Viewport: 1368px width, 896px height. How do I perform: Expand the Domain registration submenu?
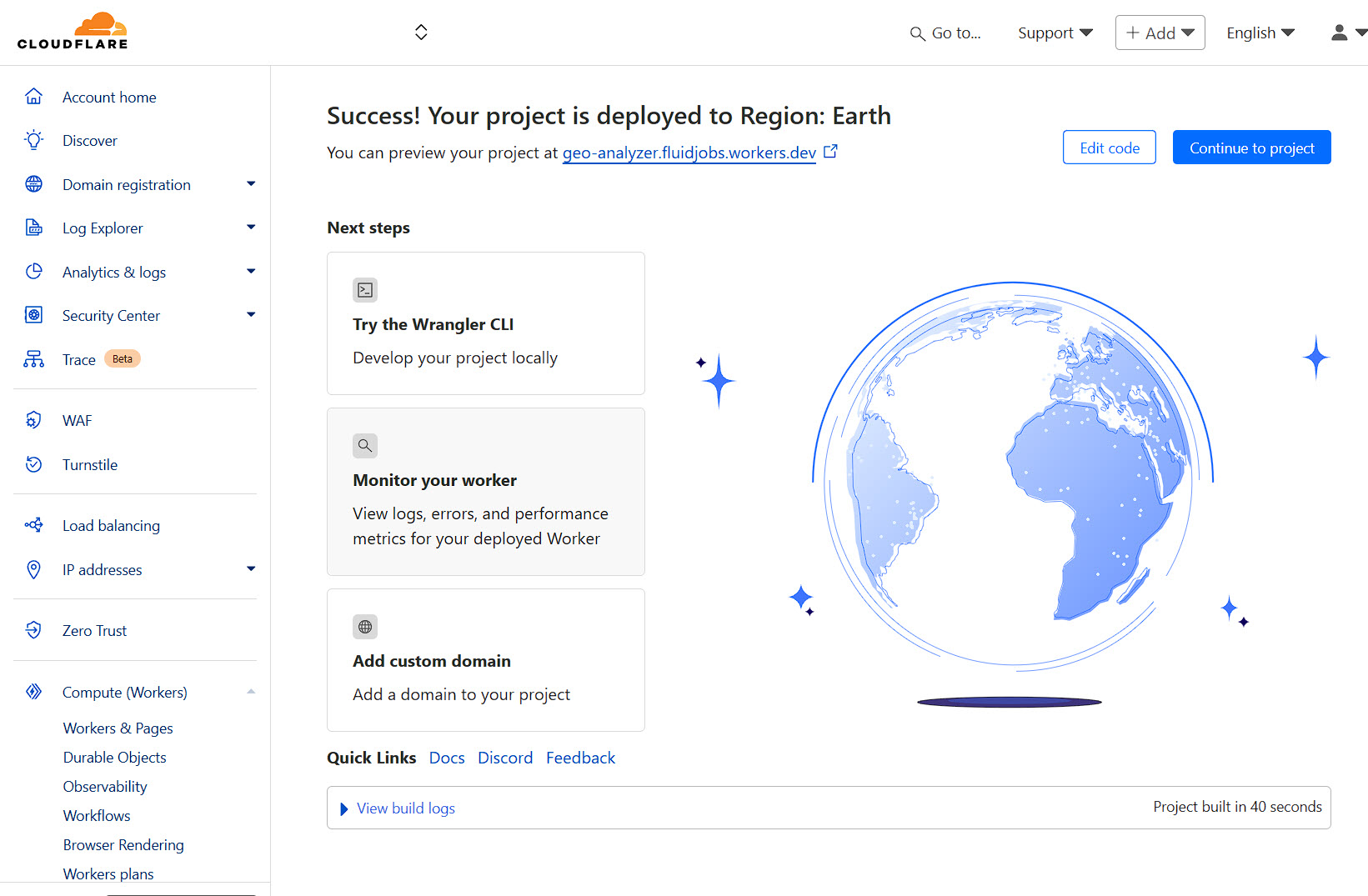click(x=251, y=184)
